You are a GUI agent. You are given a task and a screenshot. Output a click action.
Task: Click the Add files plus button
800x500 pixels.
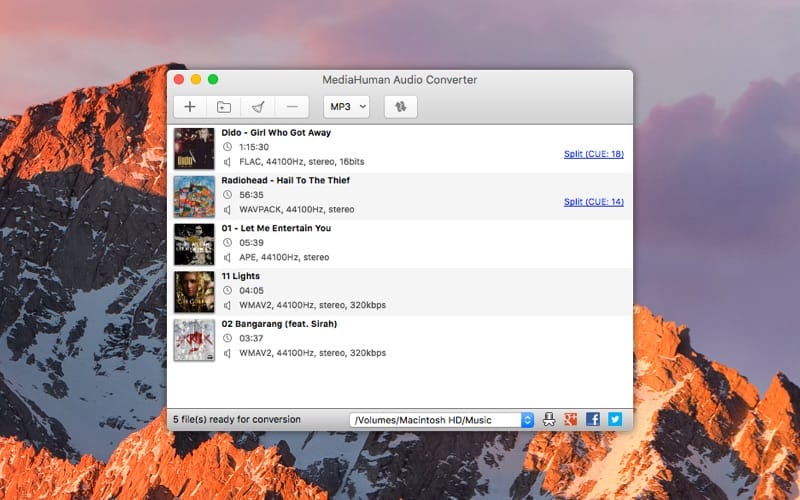[x=190, y=107]
